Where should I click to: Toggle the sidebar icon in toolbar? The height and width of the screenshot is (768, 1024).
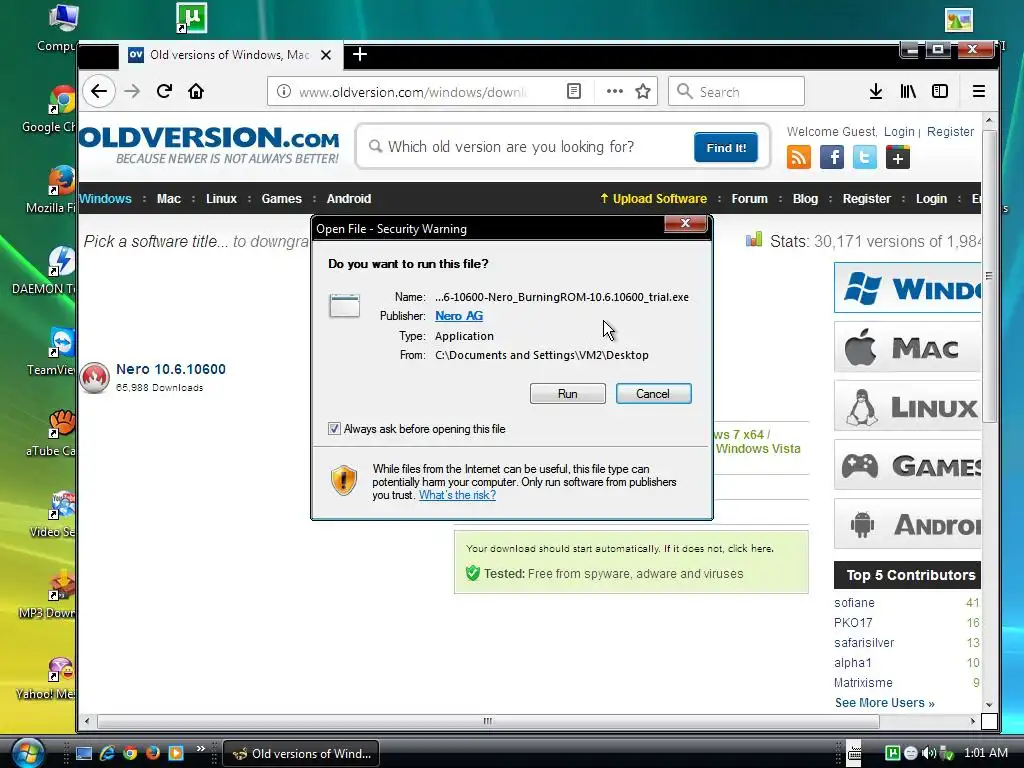(940, 91)
